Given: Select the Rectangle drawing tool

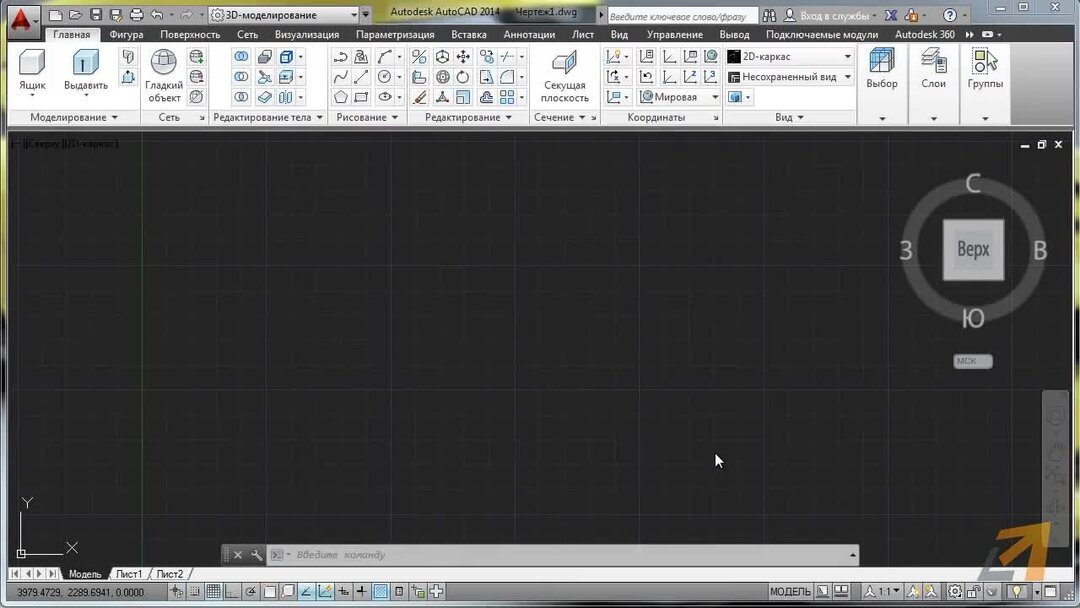Looking at the screenshot, I should pyautogui.click(x=361, y=97).
